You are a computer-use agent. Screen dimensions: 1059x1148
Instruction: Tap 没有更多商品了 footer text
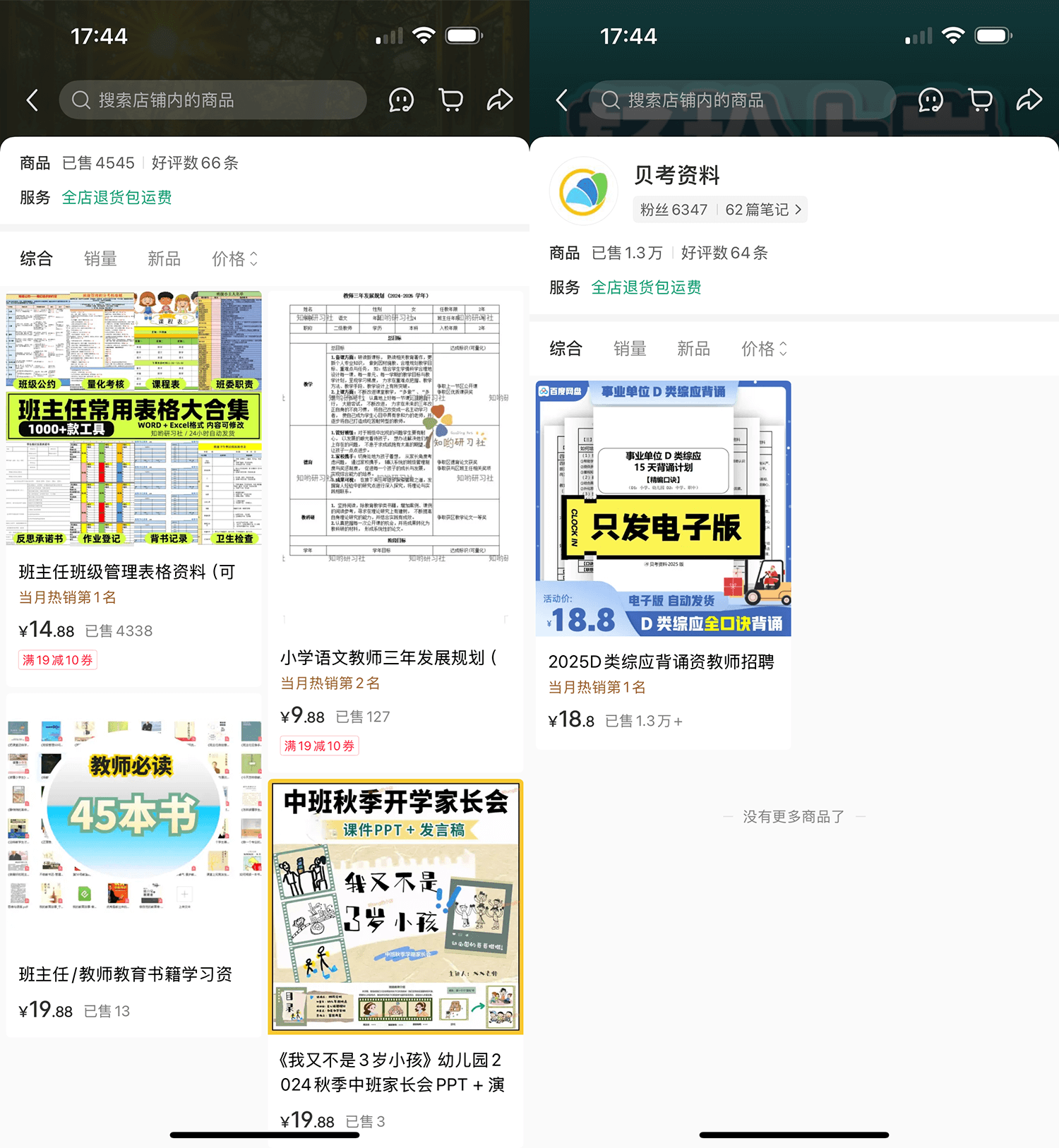click(794, 817)
